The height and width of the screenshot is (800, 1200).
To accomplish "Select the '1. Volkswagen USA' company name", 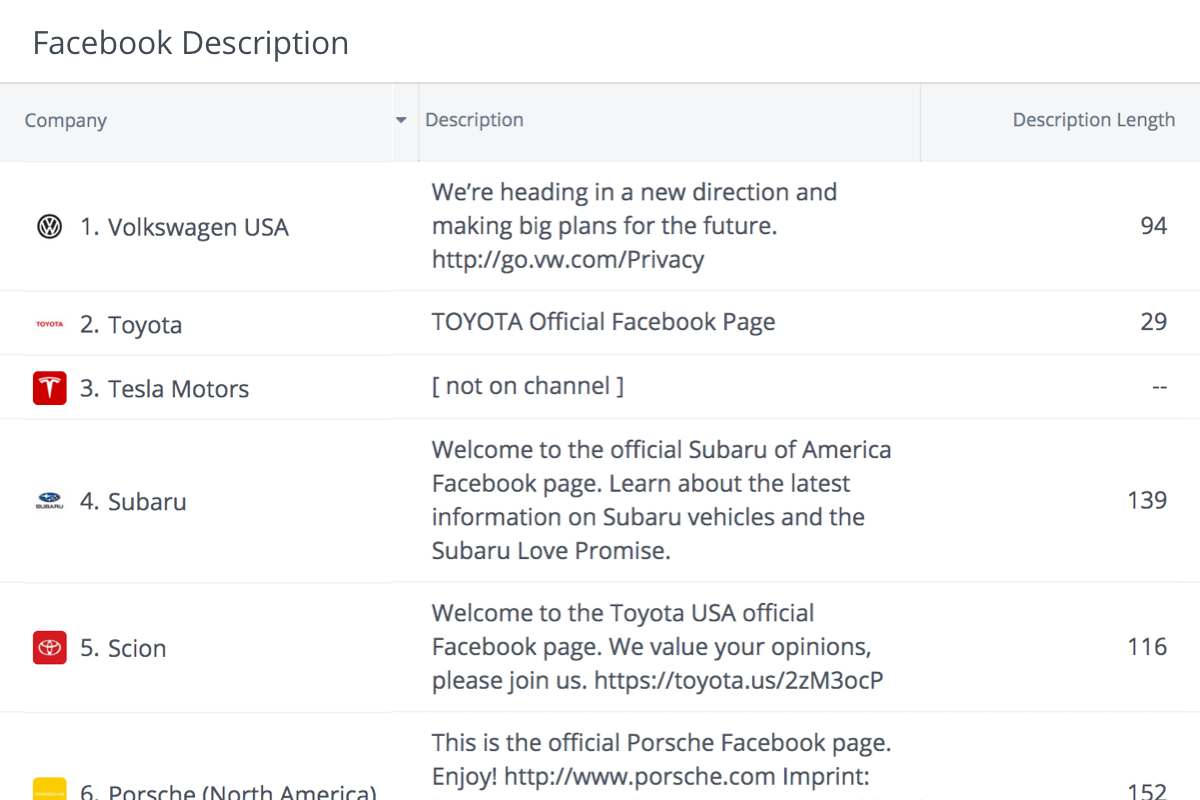I will (x=184, y=227).
